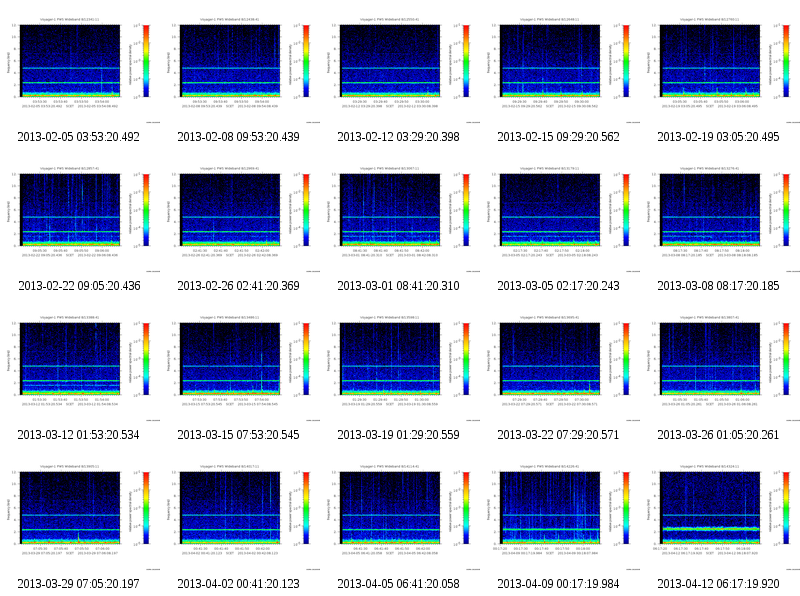Click the caption text 2013-02-08 09:53:20.439
800x596 pixels.
(x=238, y=137)
